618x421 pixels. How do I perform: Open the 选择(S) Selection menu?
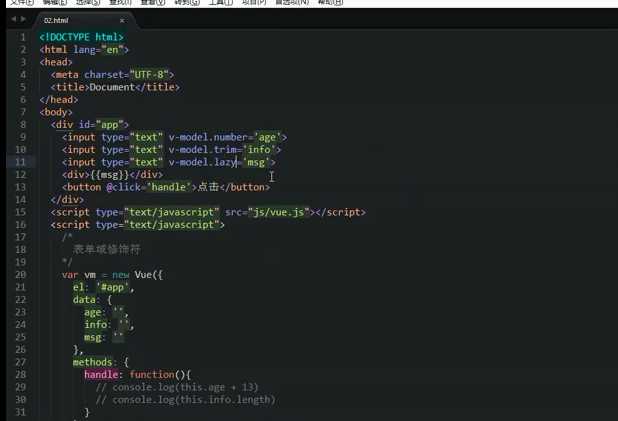point(88,2)
